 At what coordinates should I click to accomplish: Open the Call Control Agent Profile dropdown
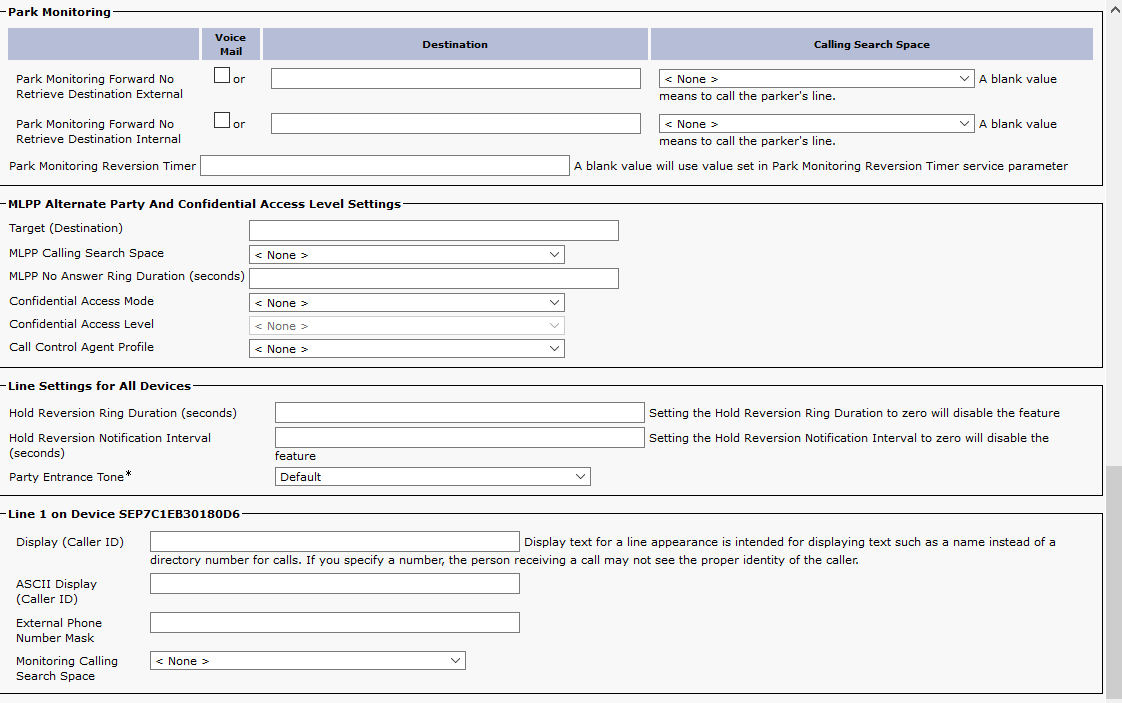(x=406, y=349)
